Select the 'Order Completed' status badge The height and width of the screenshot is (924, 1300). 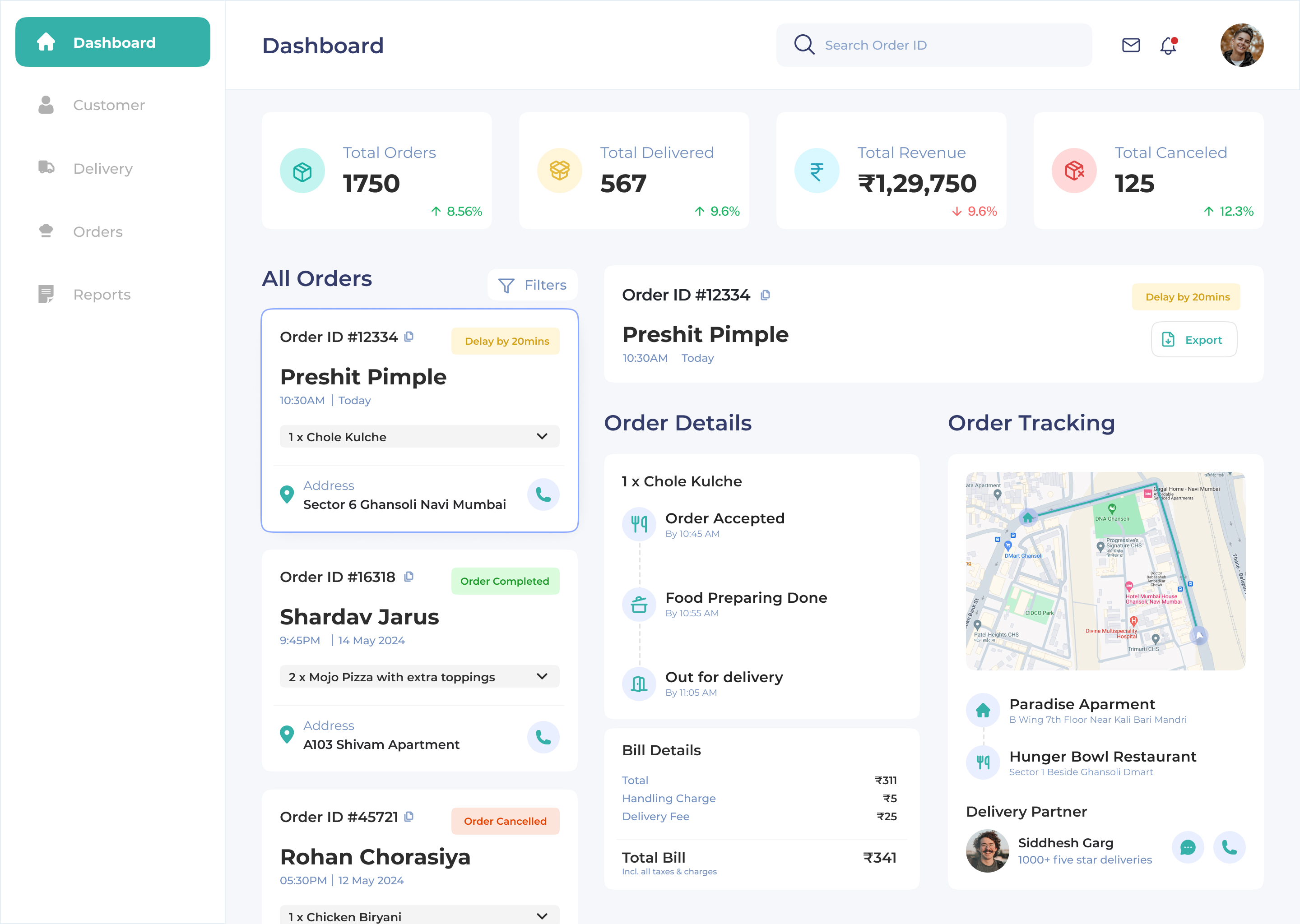click(505, 580)
